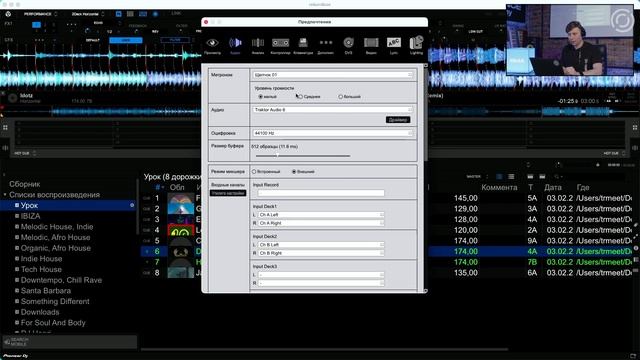Open the Audio preferences speaker tab

[x=235, y=45]
